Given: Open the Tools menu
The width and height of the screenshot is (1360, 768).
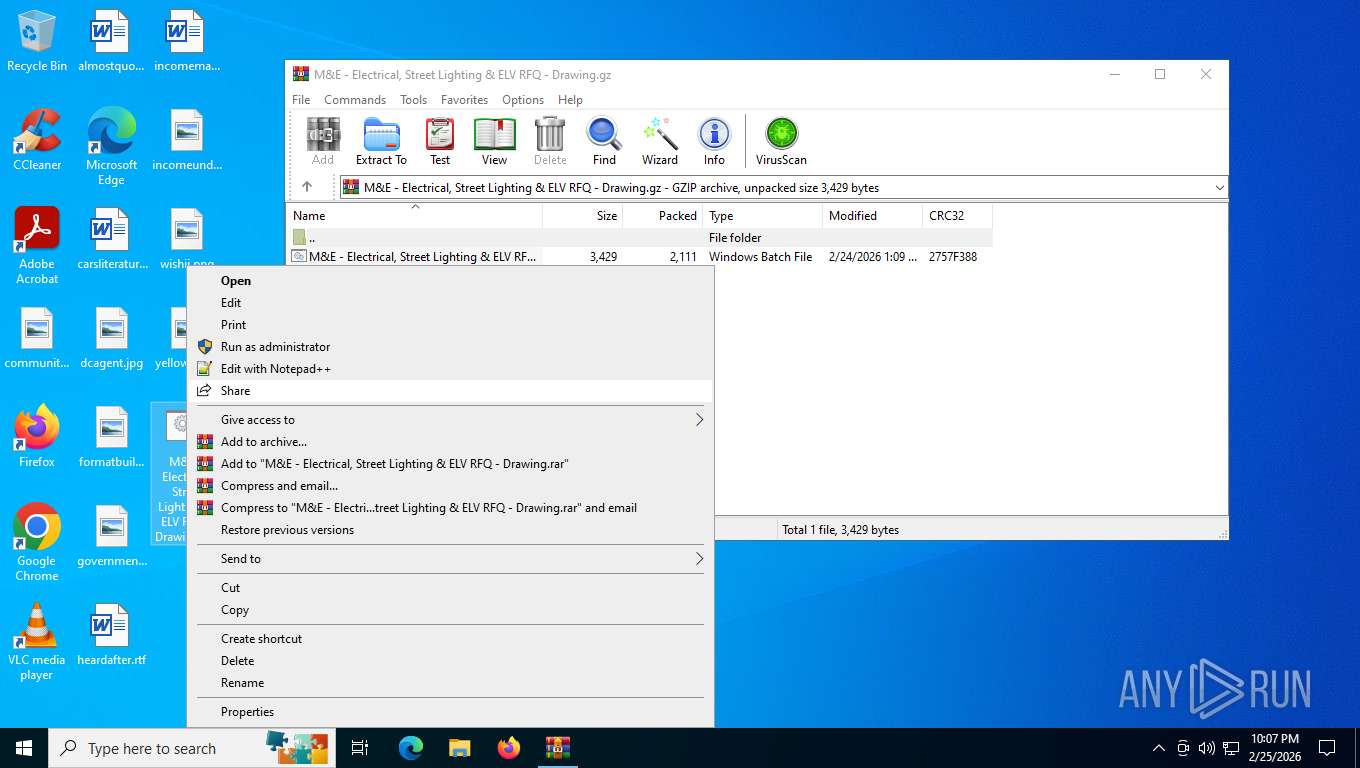Looking at the screenshot, I should 413,100.
